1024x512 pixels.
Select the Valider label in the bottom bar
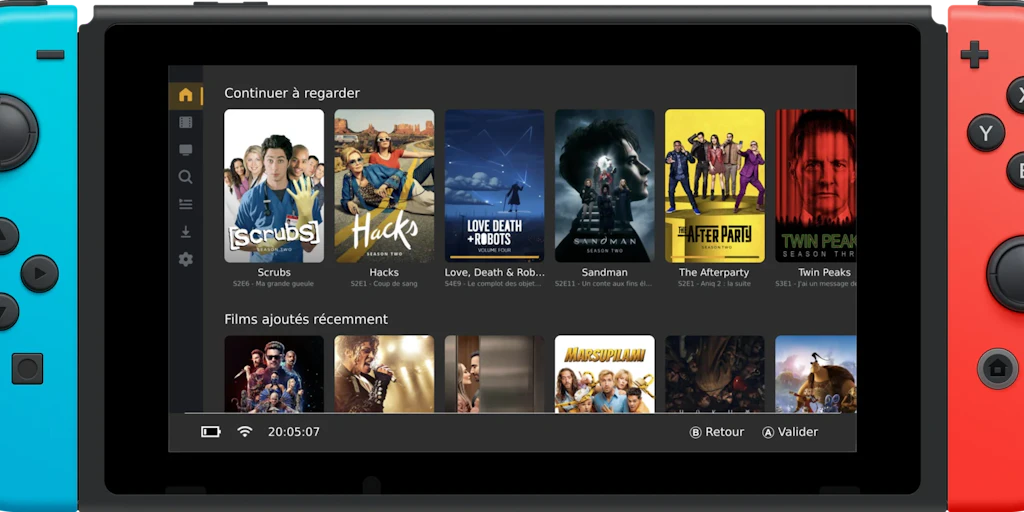[x=797, y=432]
